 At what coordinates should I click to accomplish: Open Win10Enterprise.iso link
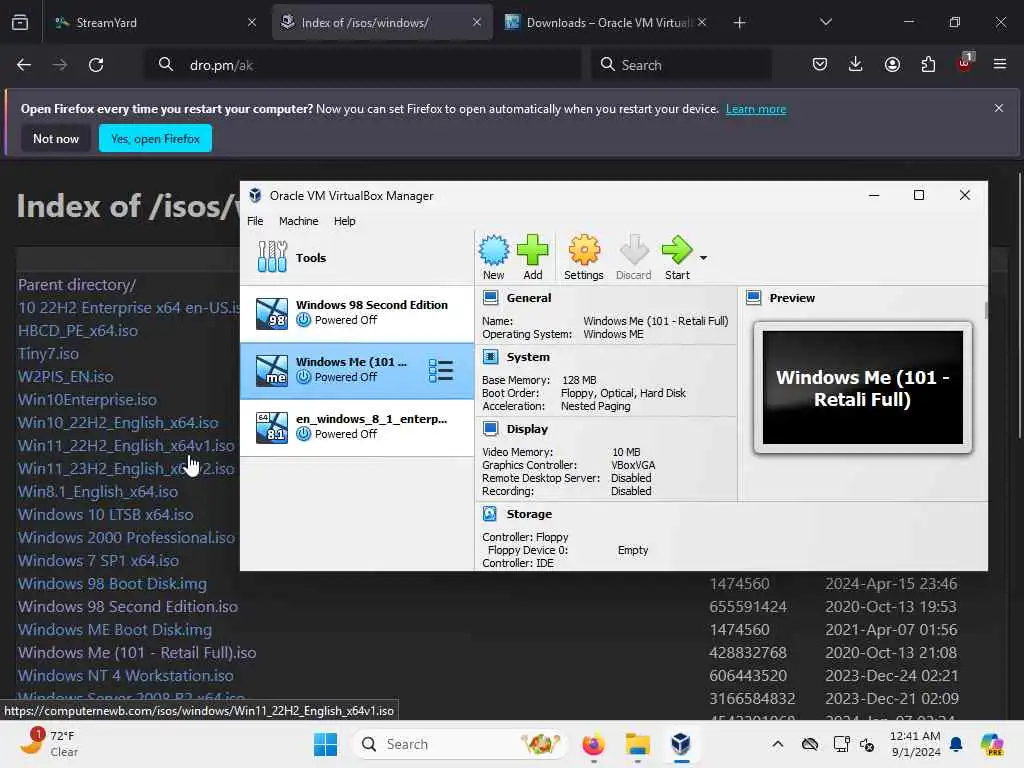click(87, 399)
